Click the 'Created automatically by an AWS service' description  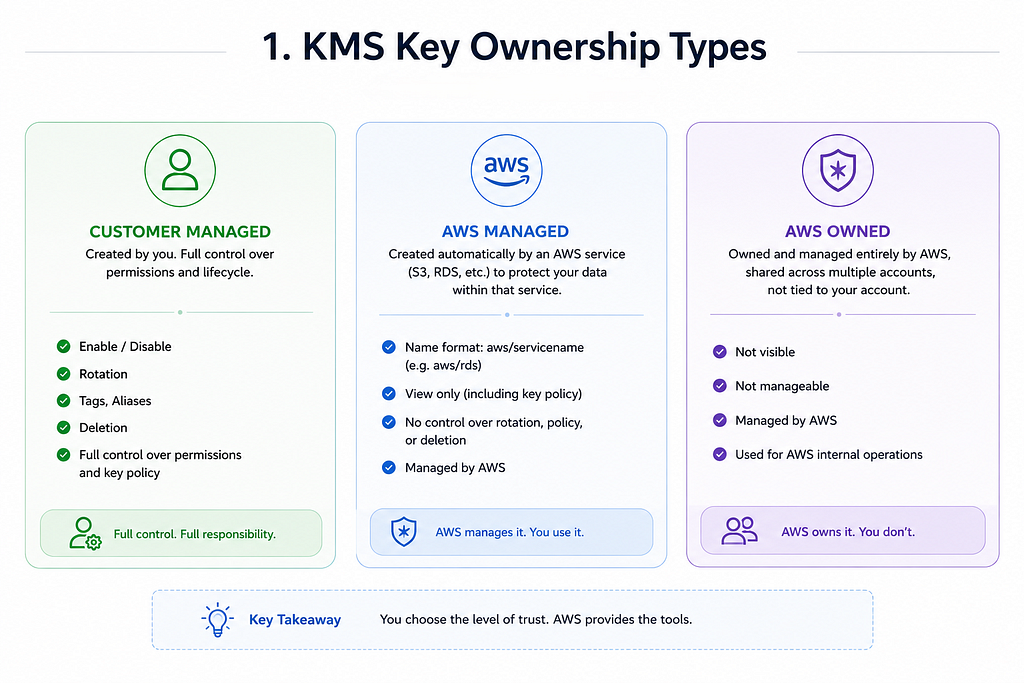pos(507,272)
